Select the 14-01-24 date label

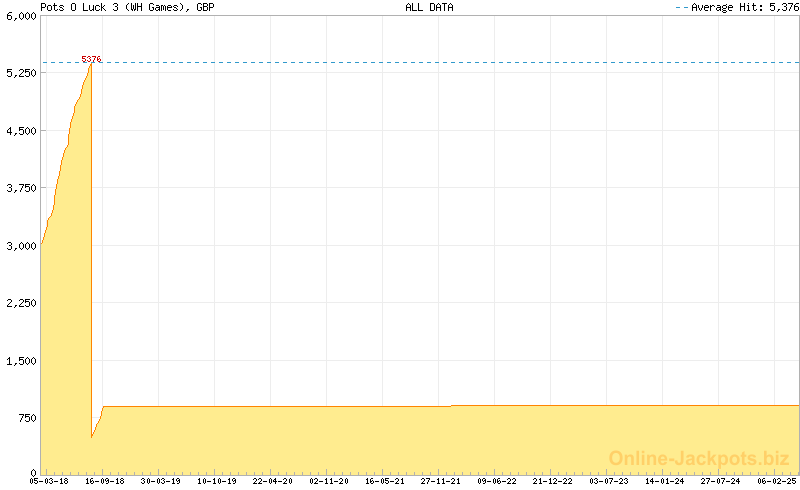(x=664, y=481)
